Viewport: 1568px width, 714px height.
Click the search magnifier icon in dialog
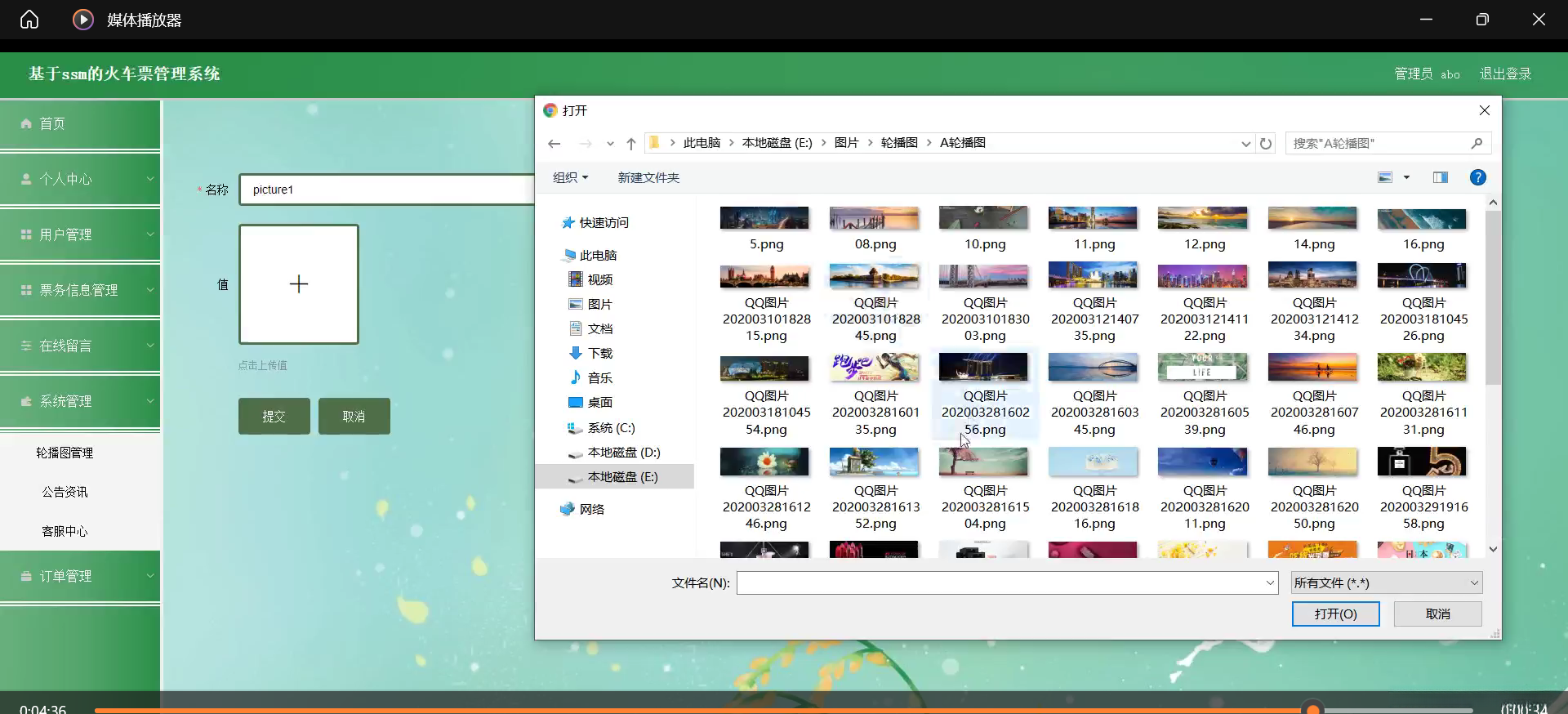click(1477, 143)
